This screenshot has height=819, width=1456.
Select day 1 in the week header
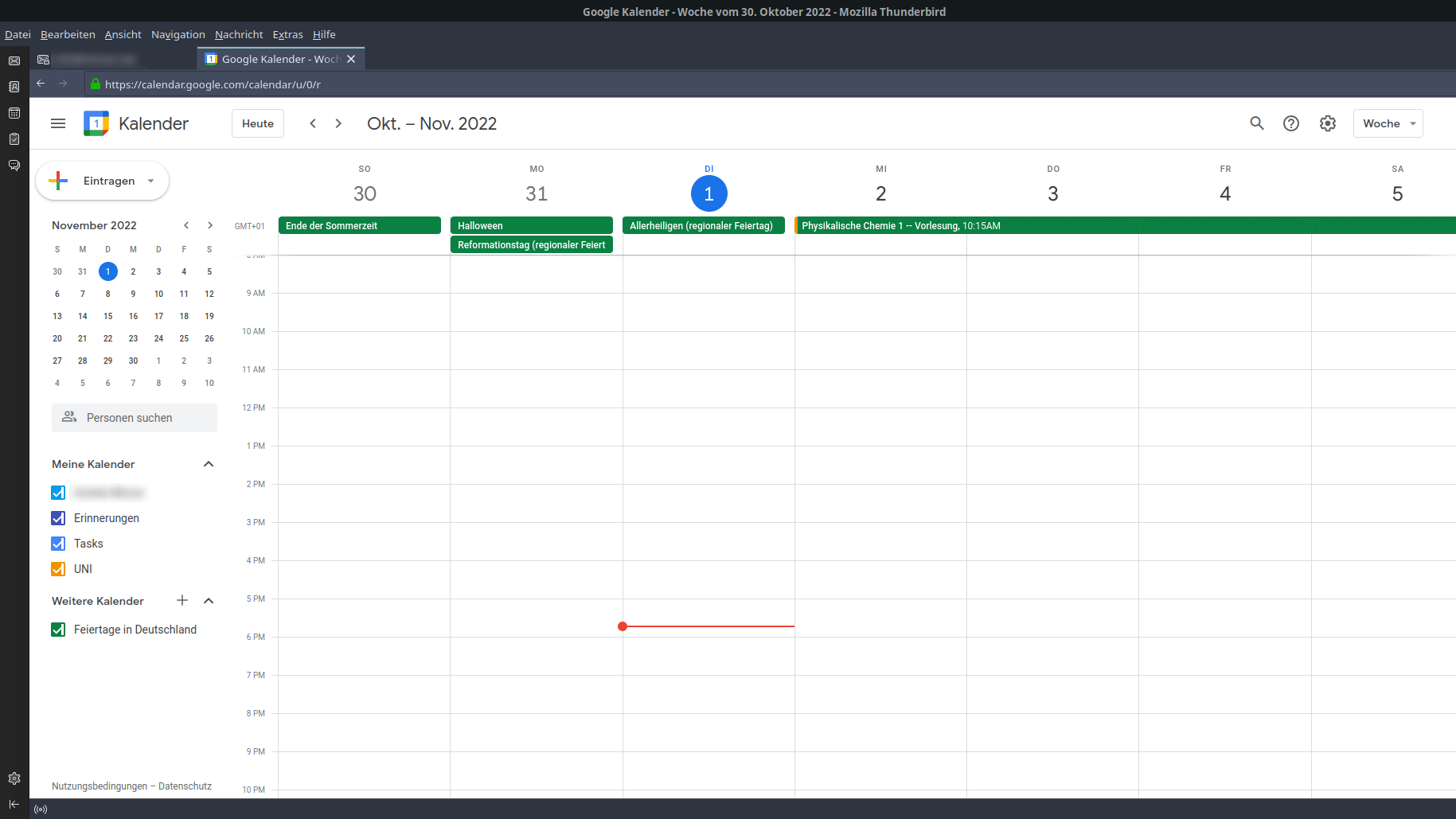709,193
